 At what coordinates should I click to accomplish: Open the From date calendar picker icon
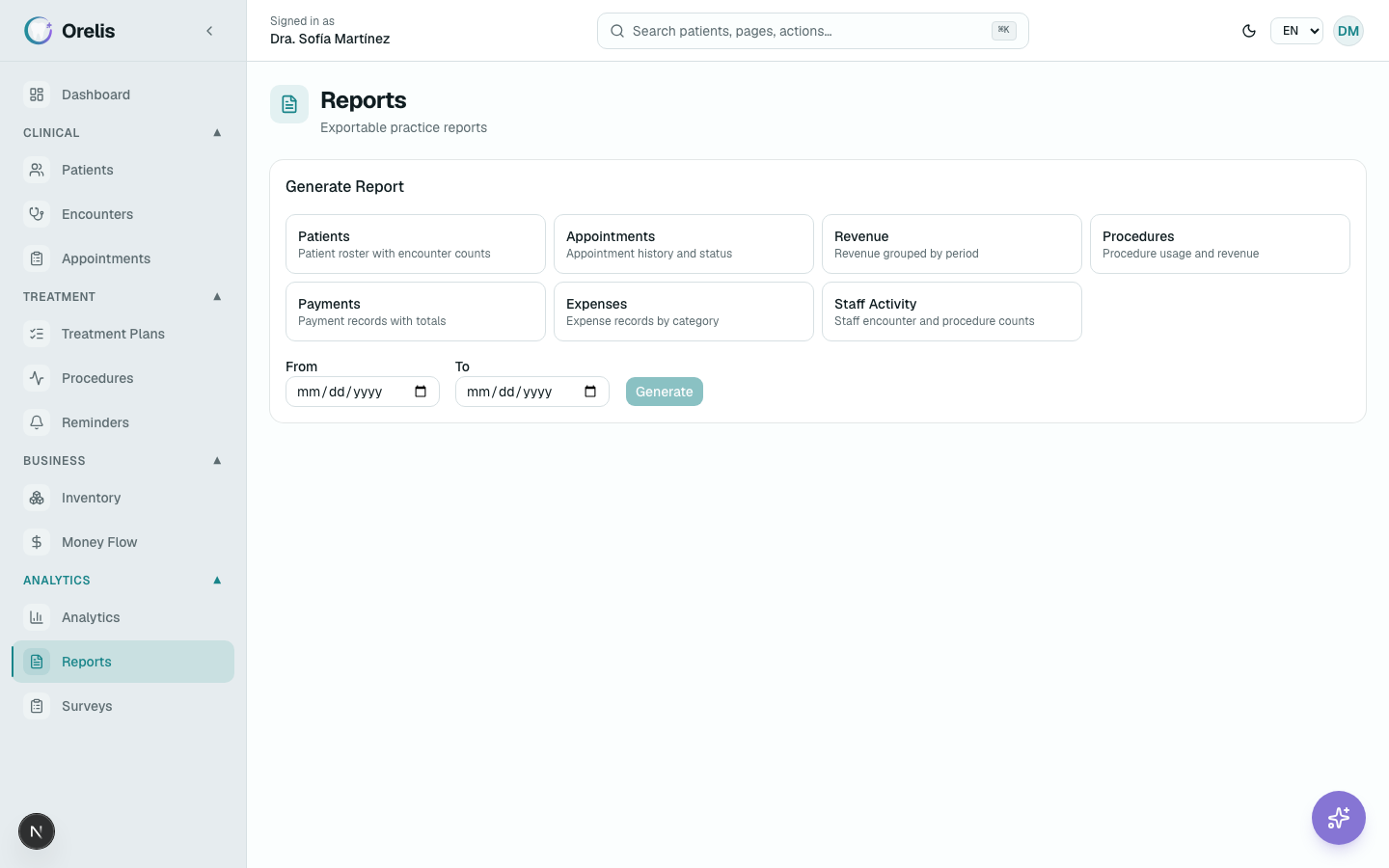pos(421,392)
